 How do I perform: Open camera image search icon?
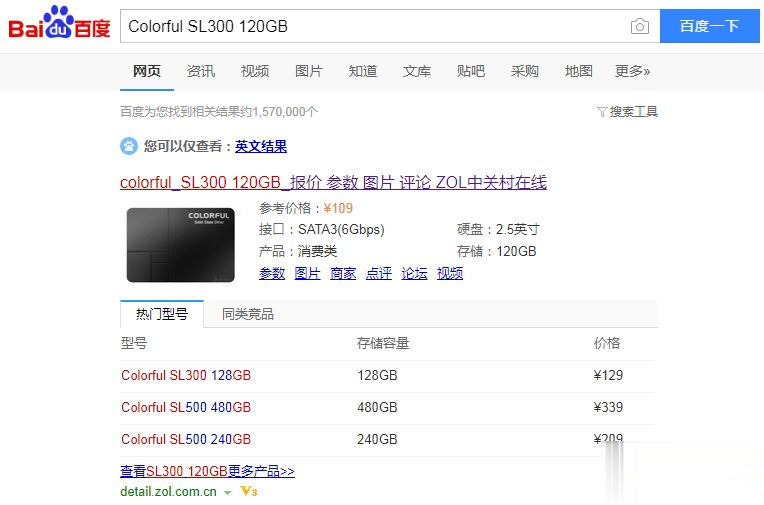pyautogui.click(x=640, y=26)
